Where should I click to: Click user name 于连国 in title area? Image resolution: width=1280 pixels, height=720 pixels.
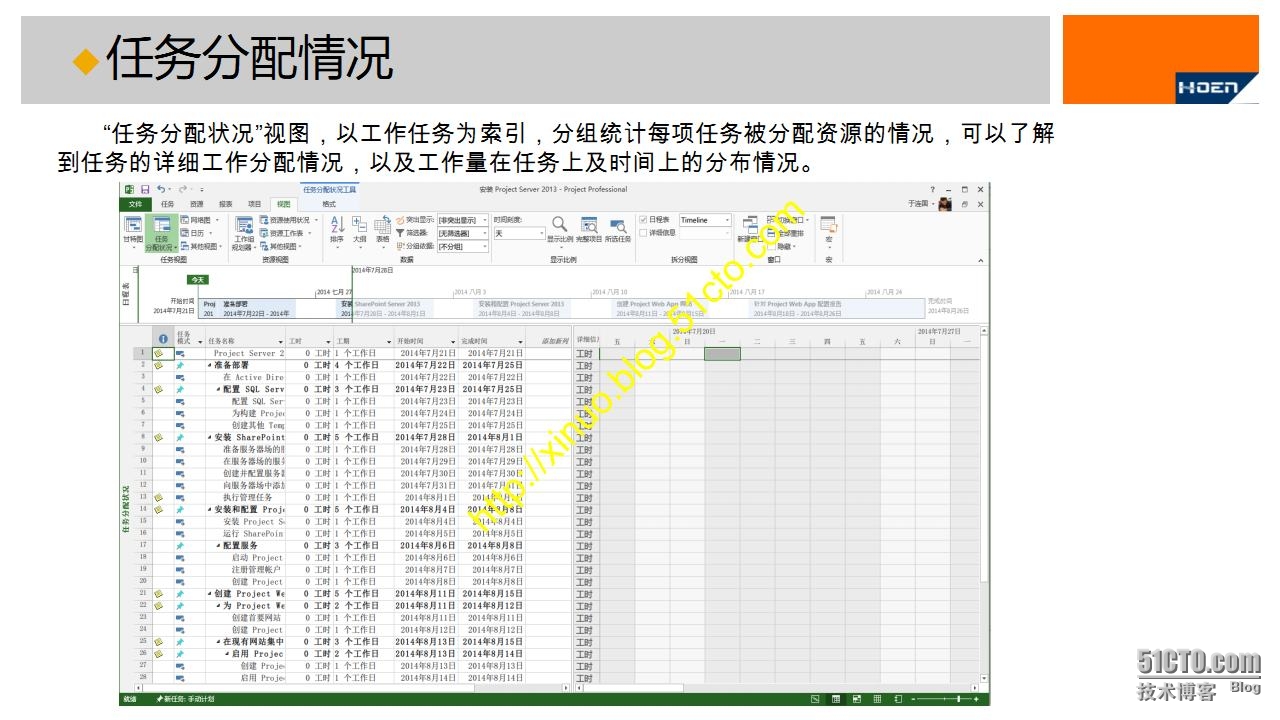point(918,203)
